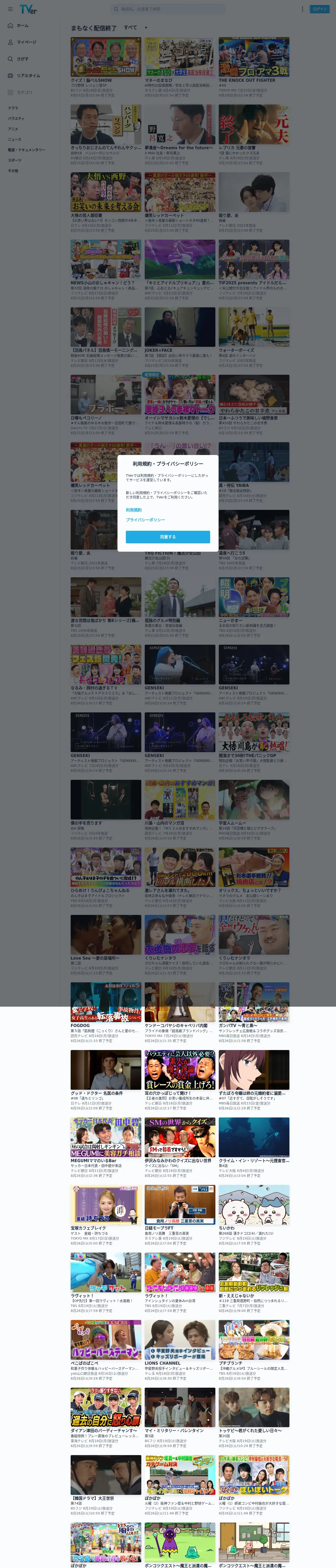336x1568 pixels.
Task: Open the MEGUMIママのいるBar thumbnail
Action: [x=105, y=1138]
